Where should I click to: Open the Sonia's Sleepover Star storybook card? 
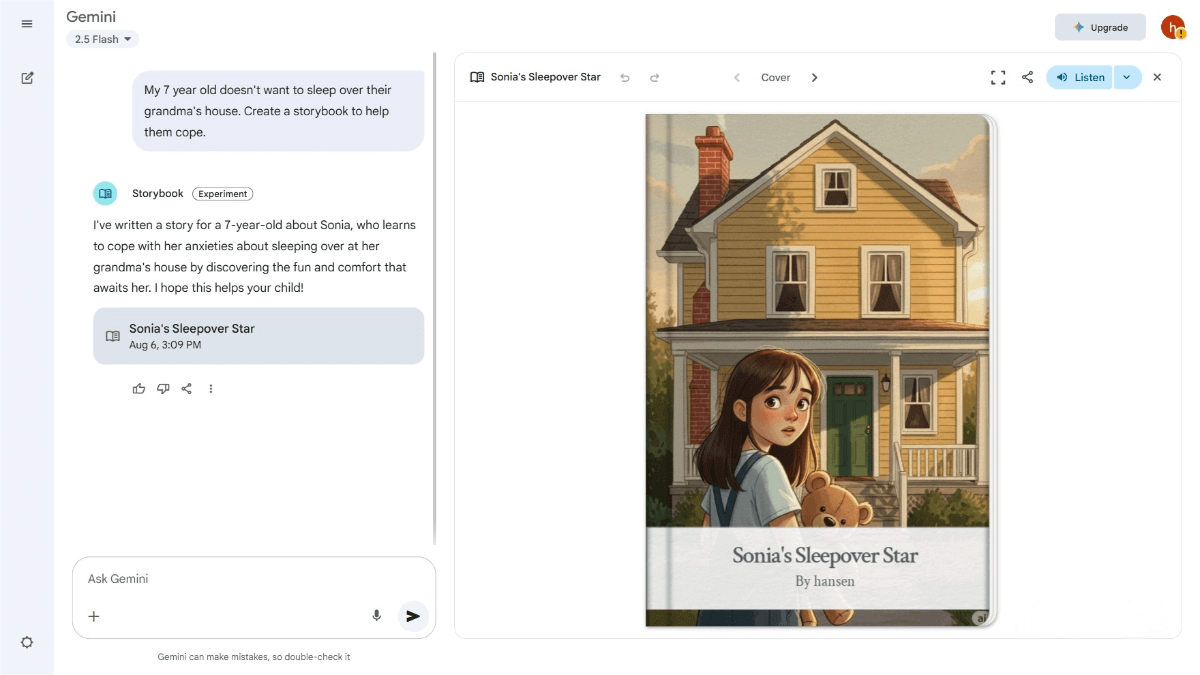(x=258, y=336)
